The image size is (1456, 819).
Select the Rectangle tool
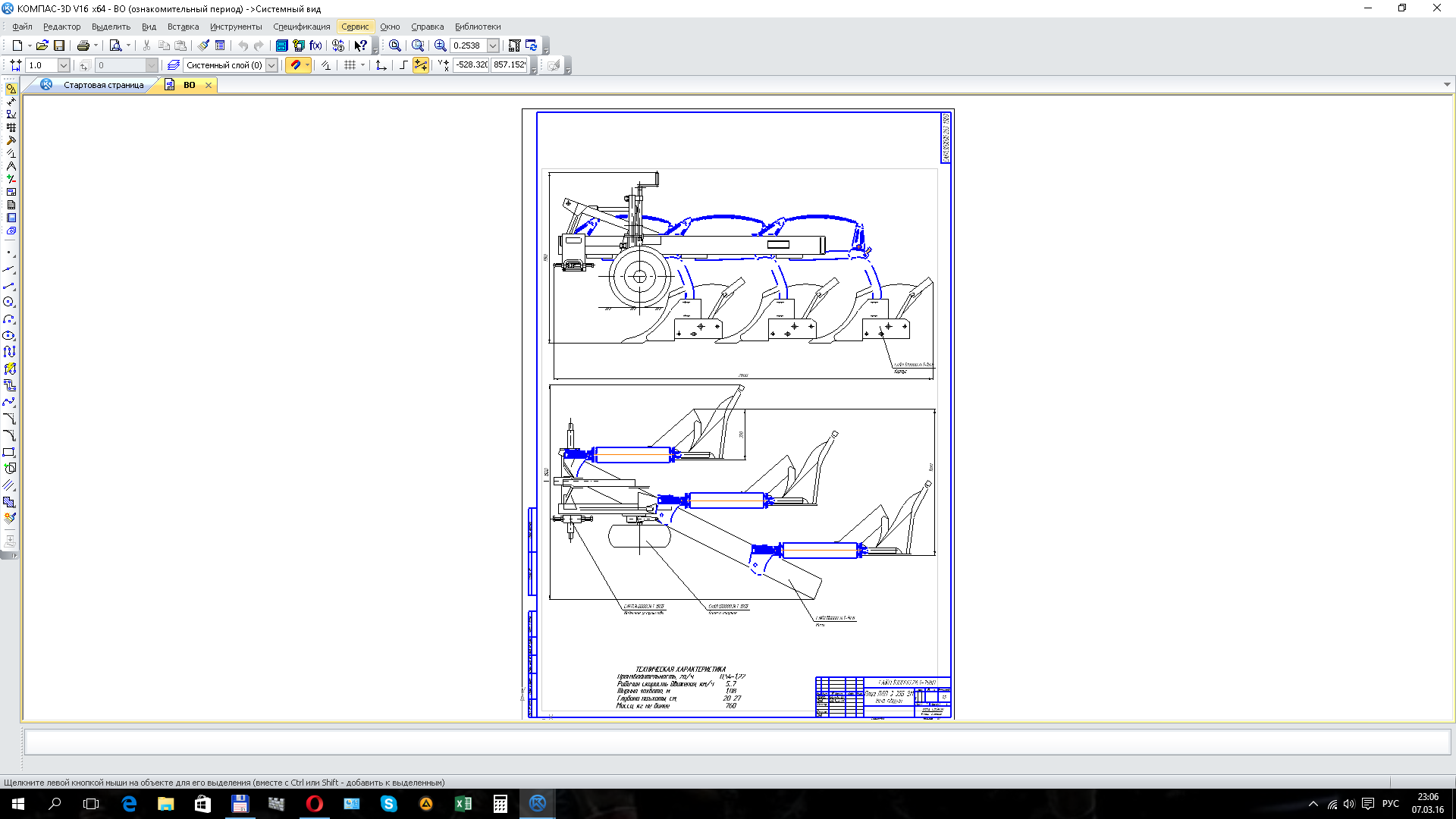click(x=9, y=452)
